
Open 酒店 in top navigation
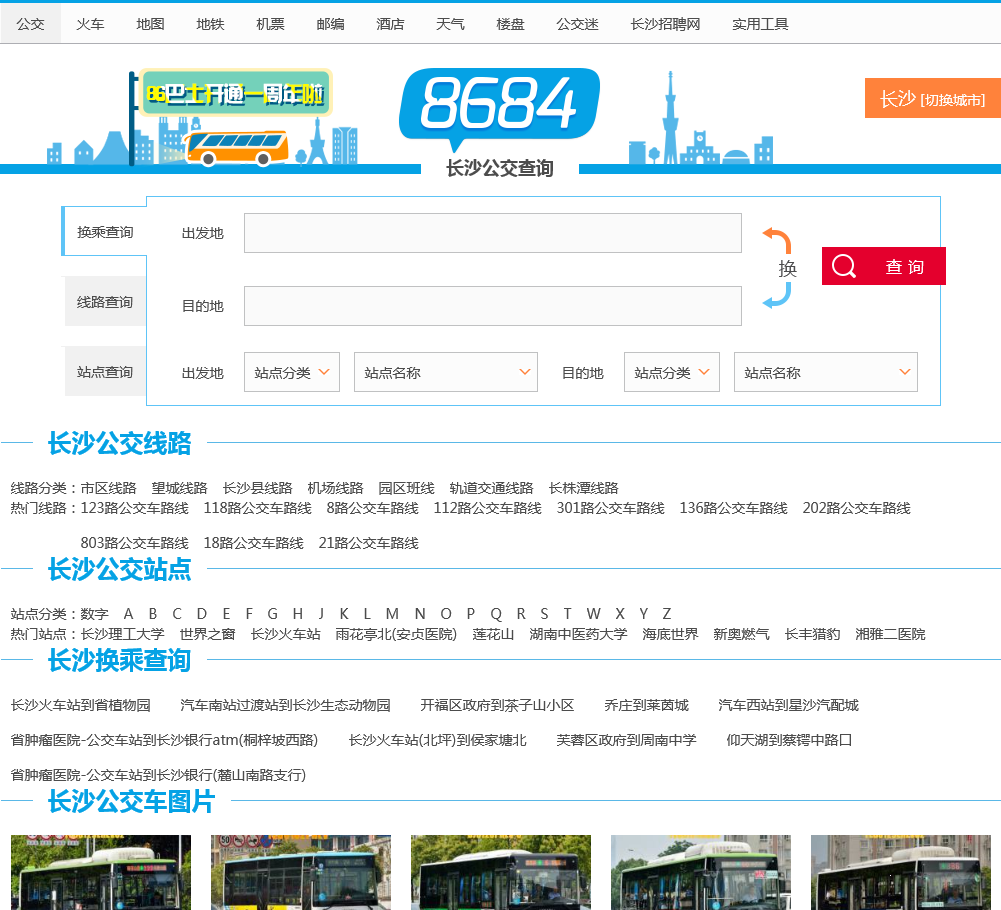tap(390, 24)
